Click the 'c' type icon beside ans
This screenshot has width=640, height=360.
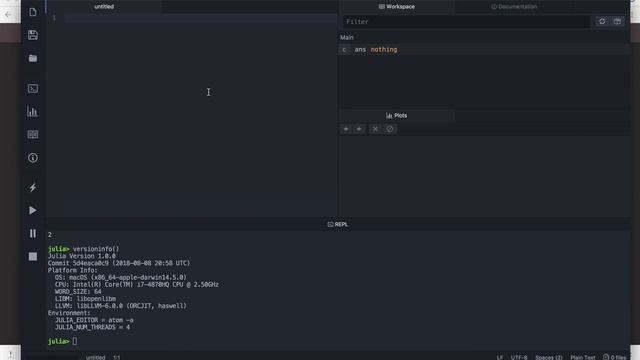(344, 50)
